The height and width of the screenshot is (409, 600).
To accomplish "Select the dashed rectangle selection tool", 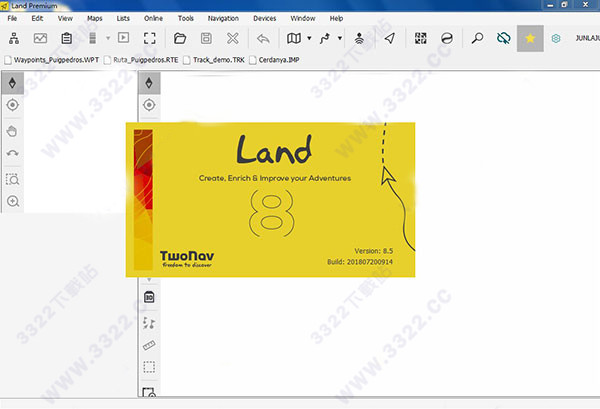I will tap(149, 367).
